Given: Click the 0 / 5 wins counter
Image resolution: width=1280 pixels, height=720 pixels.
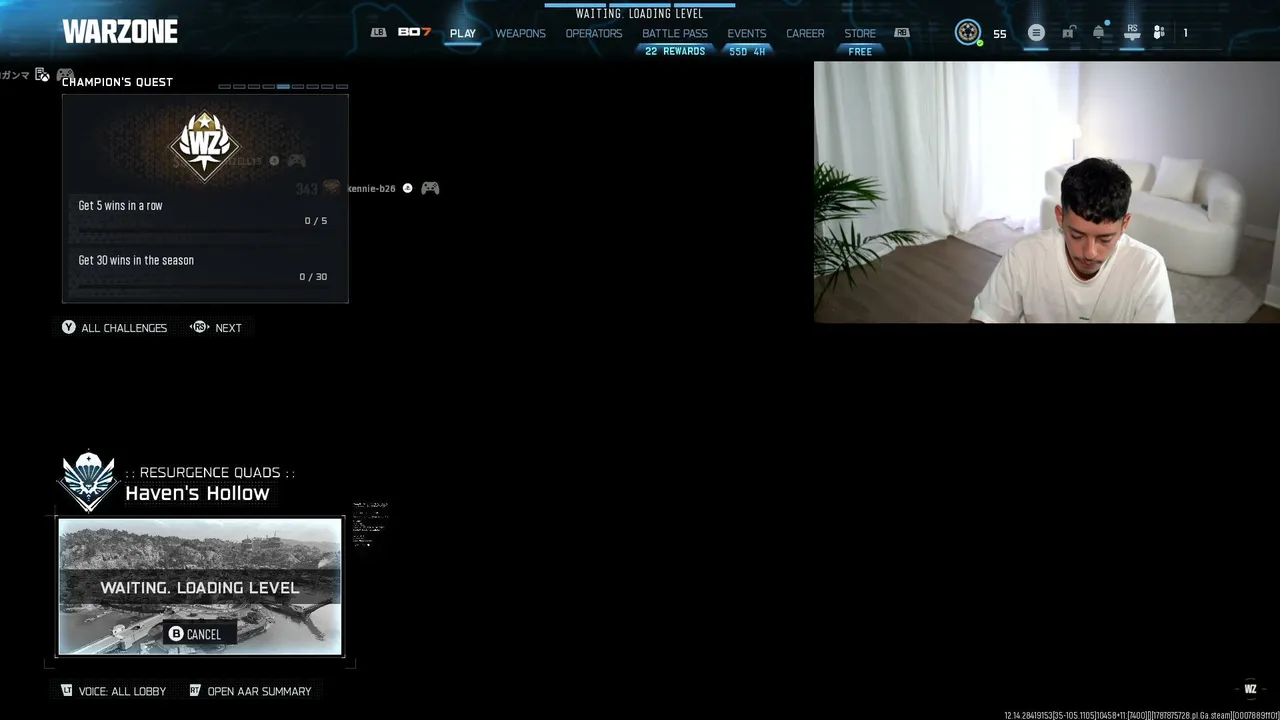Looking at the screenshot, I should point(316,221).
